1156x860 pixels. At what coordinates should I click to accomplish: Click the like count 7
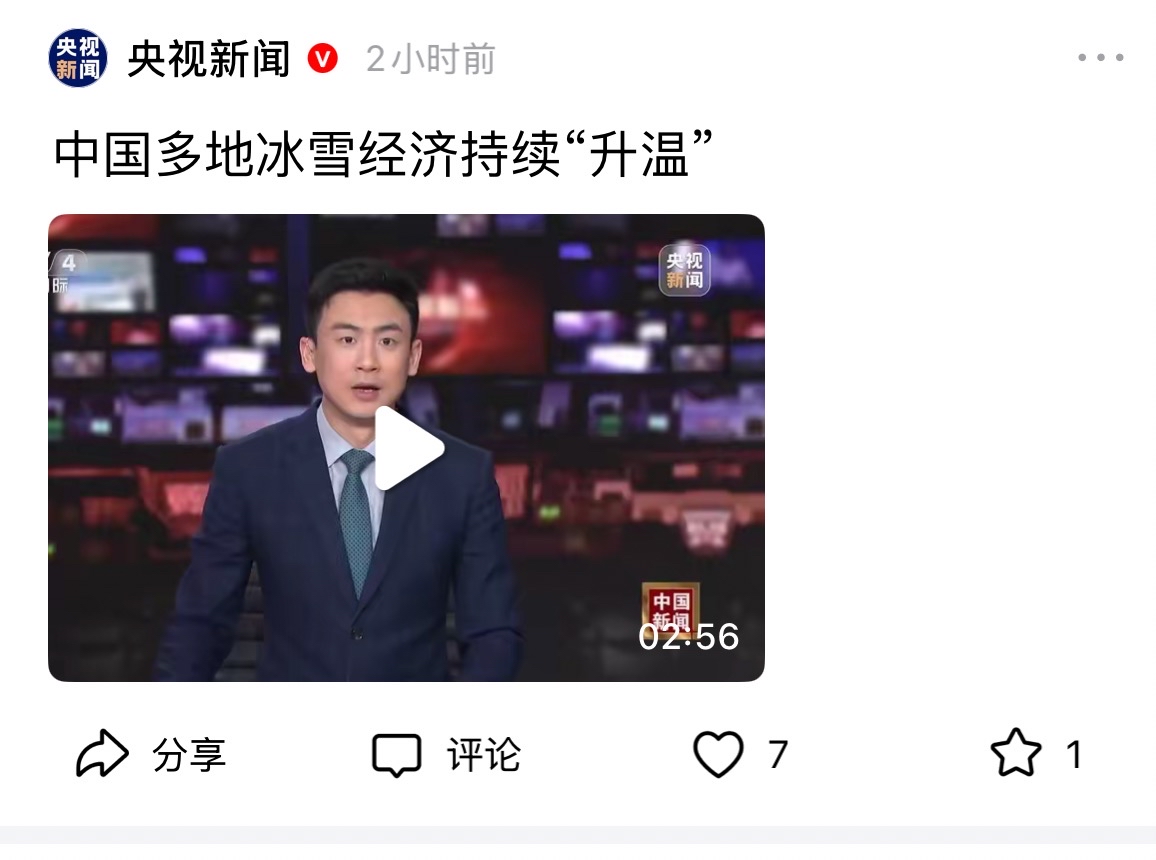(778, 755)
